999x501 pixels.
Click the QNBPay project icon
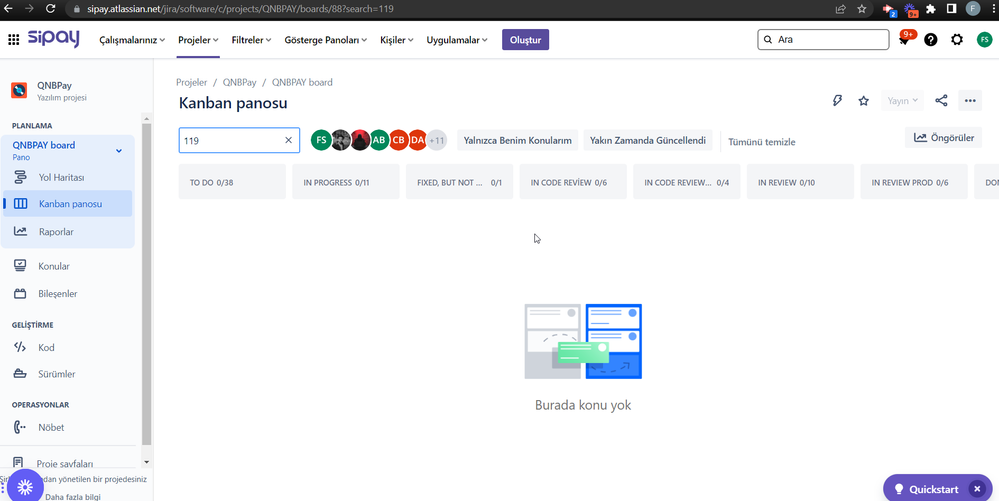19,91
